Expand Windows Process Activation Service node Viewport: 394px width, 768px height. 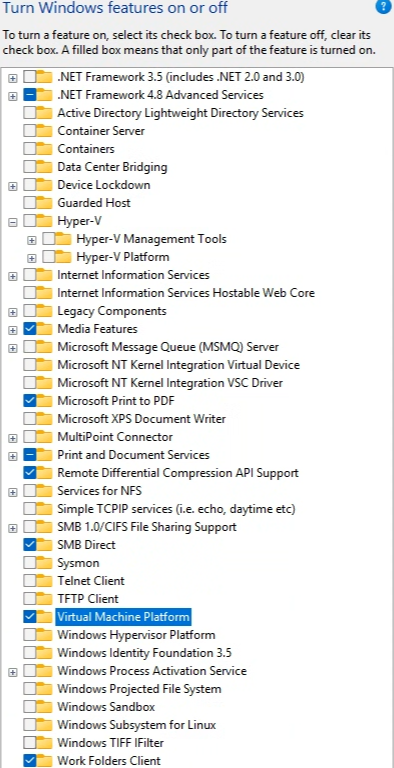tap(13, 672)
